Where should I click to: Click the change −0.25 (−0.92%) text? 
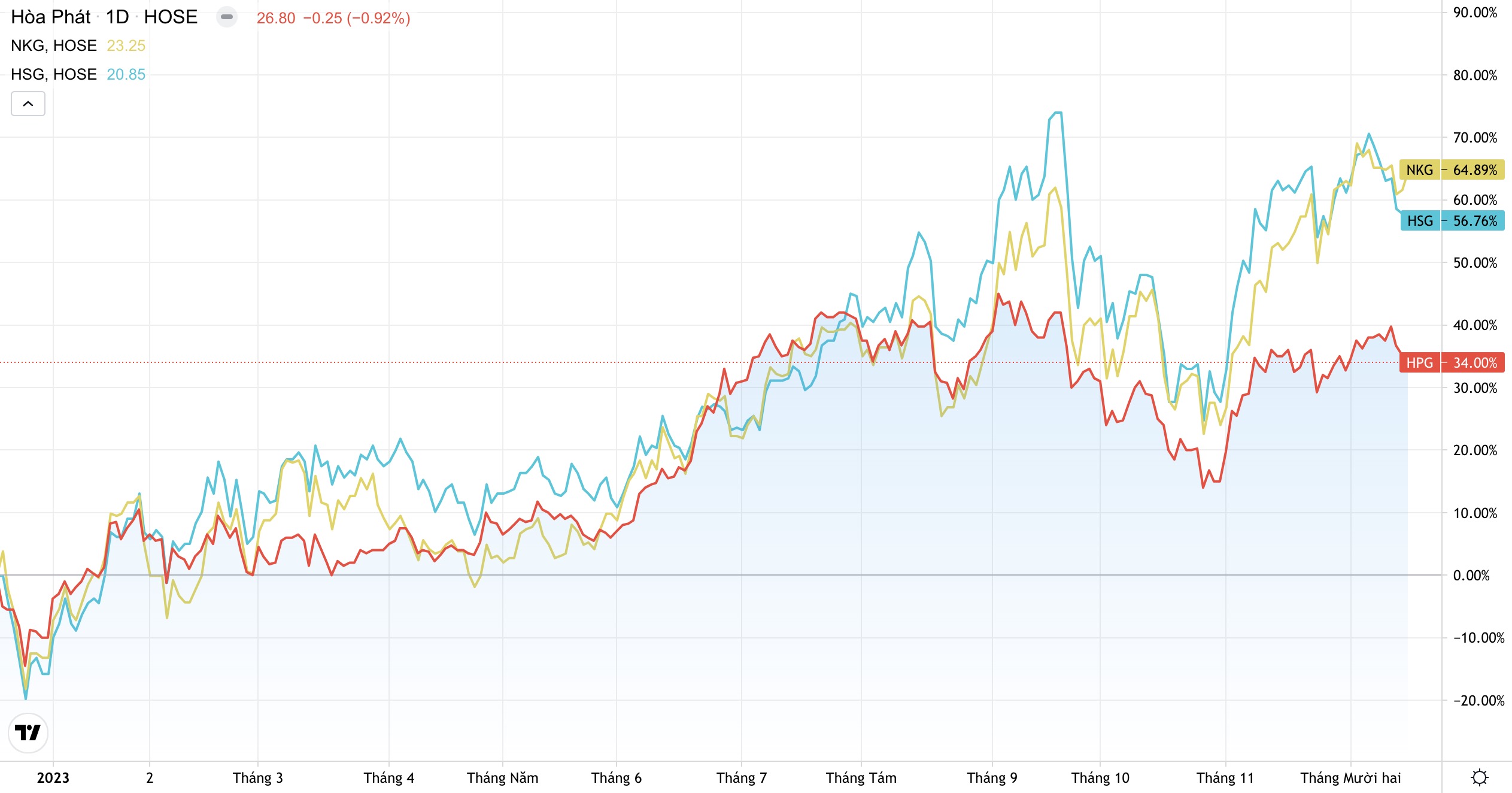pyautogui.click(x=357, y=18)
